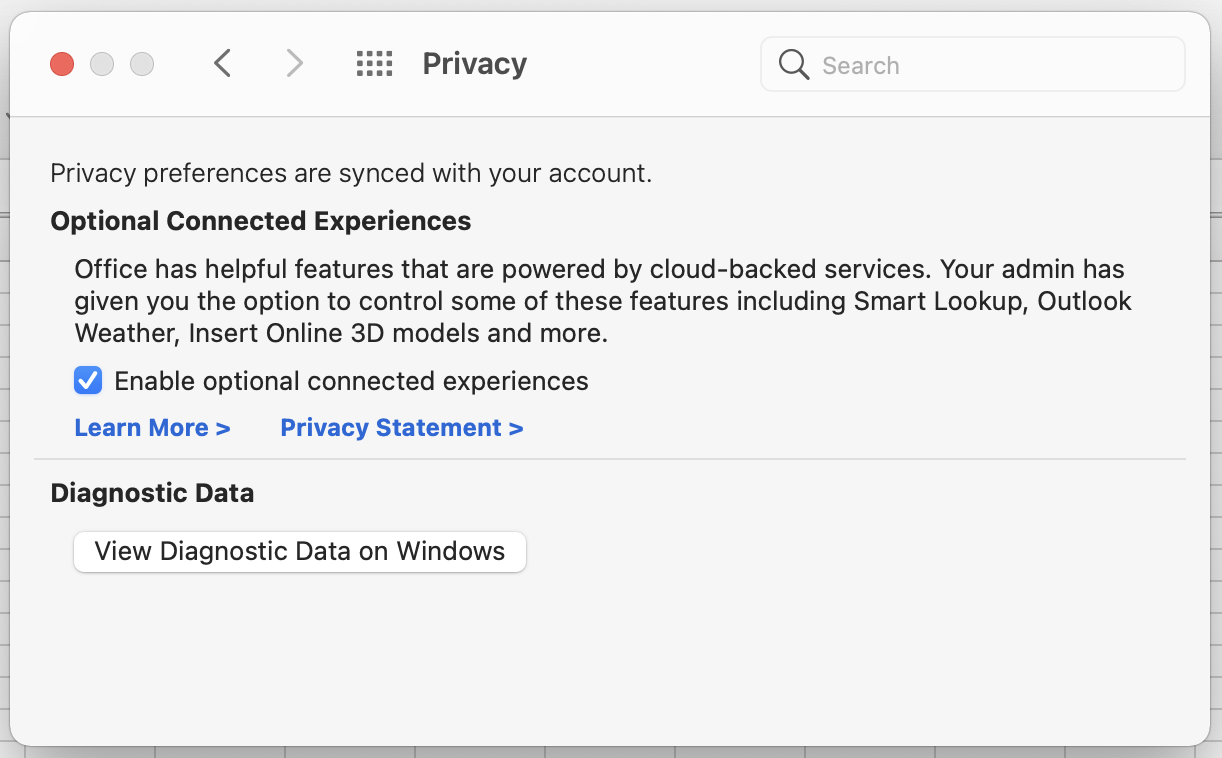1222x758 pixels.
Task: Click View Diagnostic Data on Windows button
Action: click(x=300, y=552)
